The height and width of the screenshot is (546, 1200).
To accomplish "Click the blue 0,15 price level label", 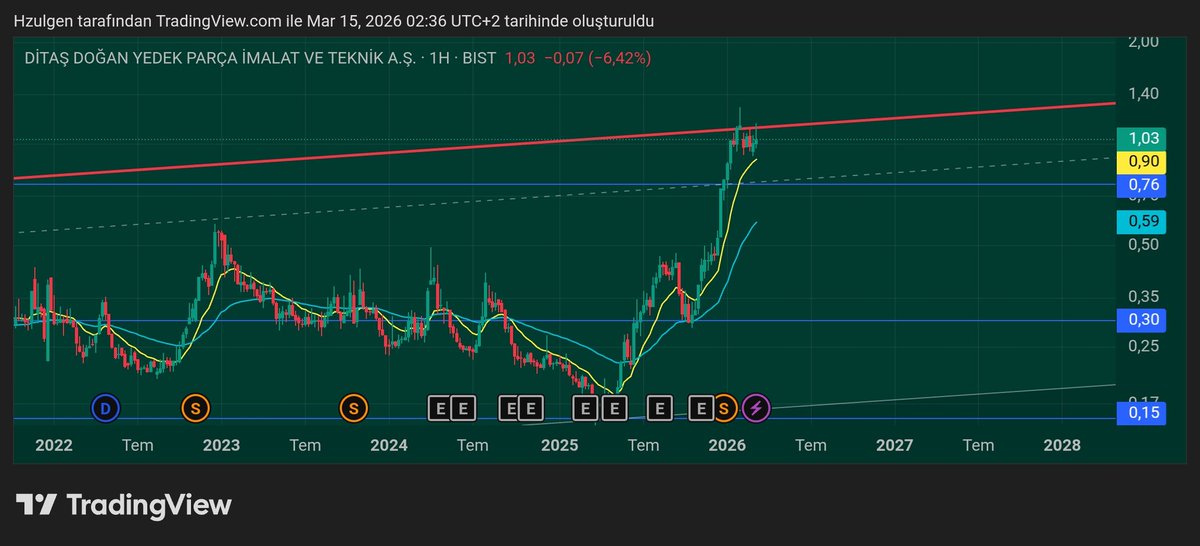I will tap(1142, 414).
